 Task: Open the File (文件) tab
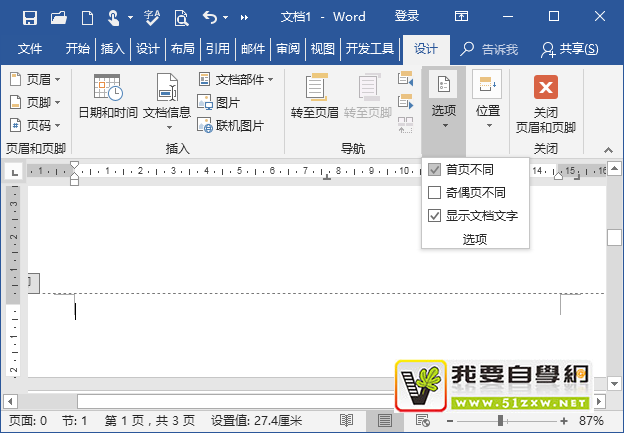coord(30,49)
